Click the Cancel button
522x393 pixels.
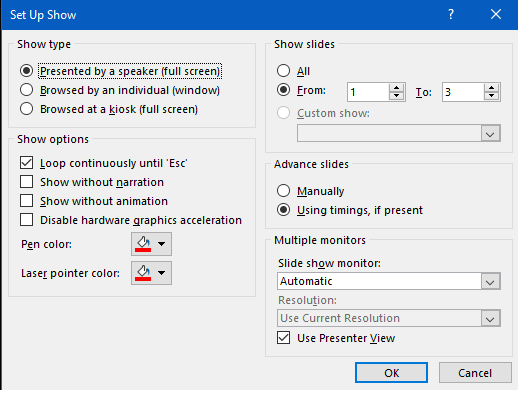tap(475, 373)
